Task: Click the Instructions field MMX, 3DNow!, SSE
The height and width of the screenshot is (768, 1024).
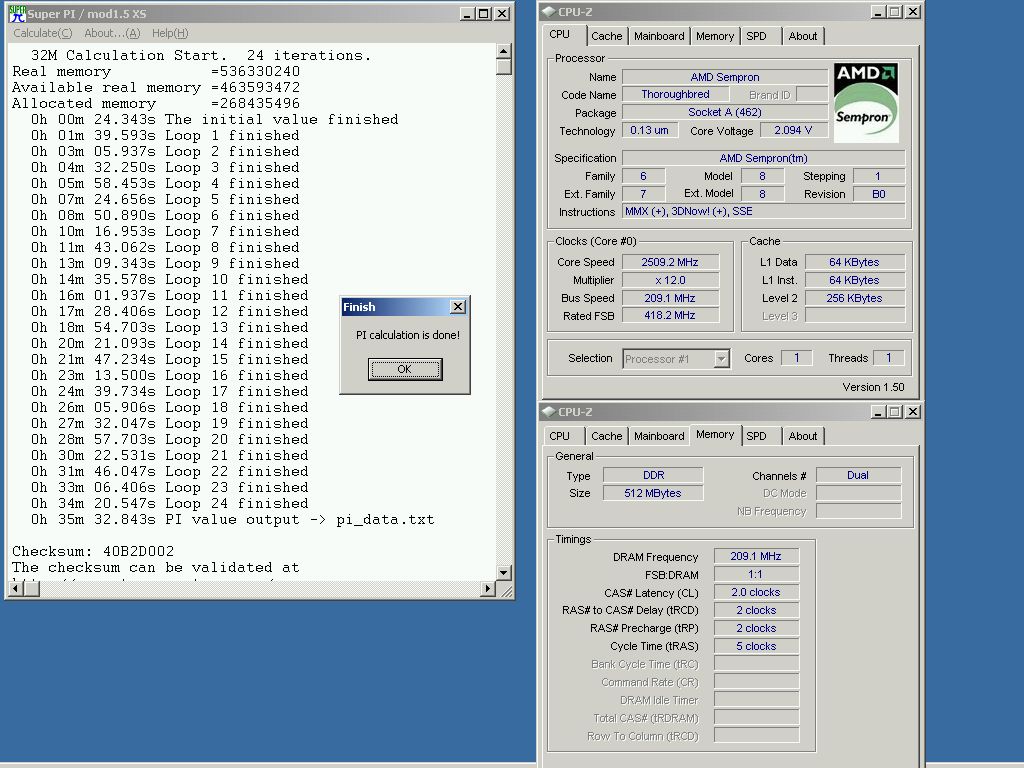Action: tap(763, 212)
